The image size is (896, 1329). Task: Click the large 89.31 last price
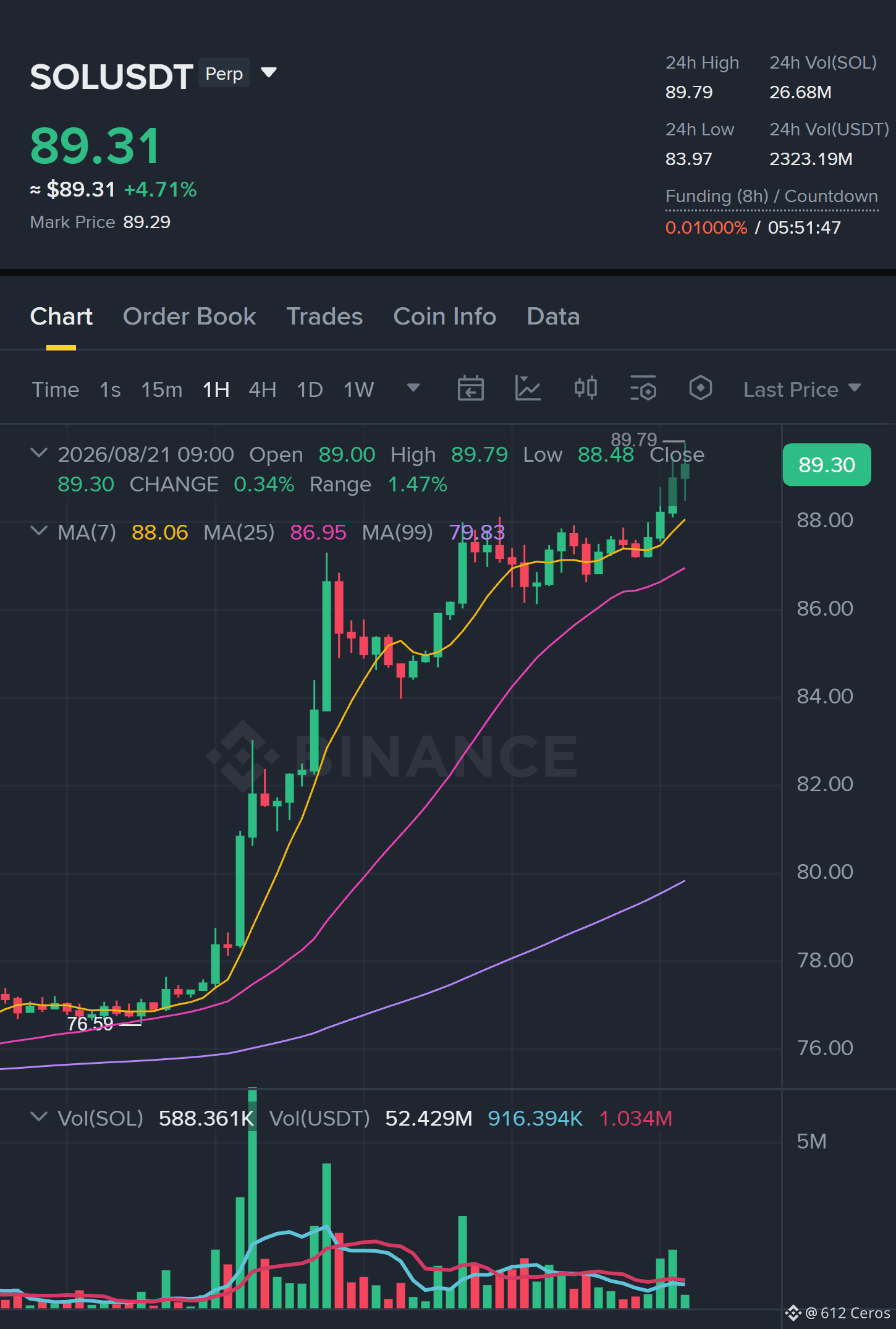coord(95,146)
